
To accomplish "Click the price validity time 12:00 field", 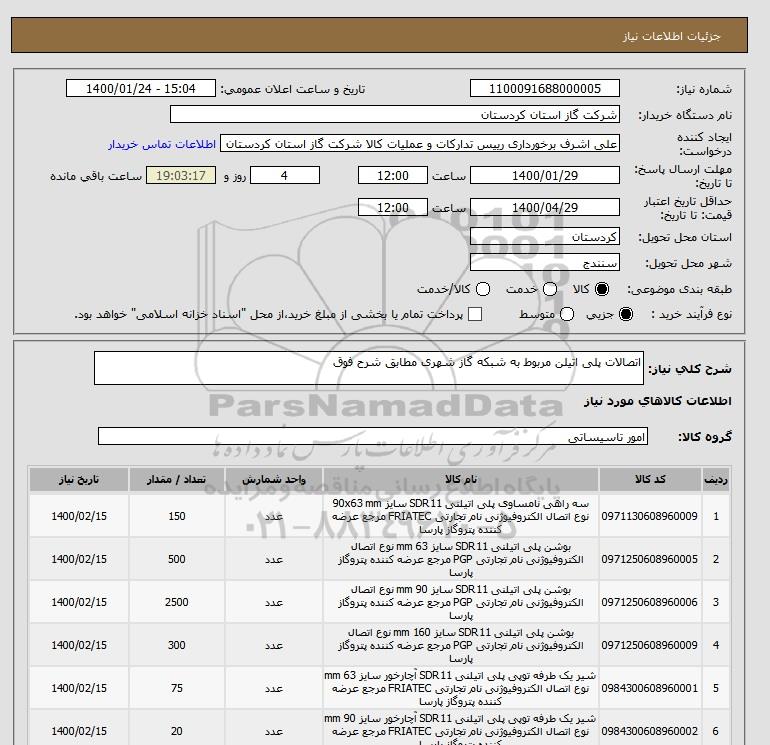I will [x=393, y=207].
